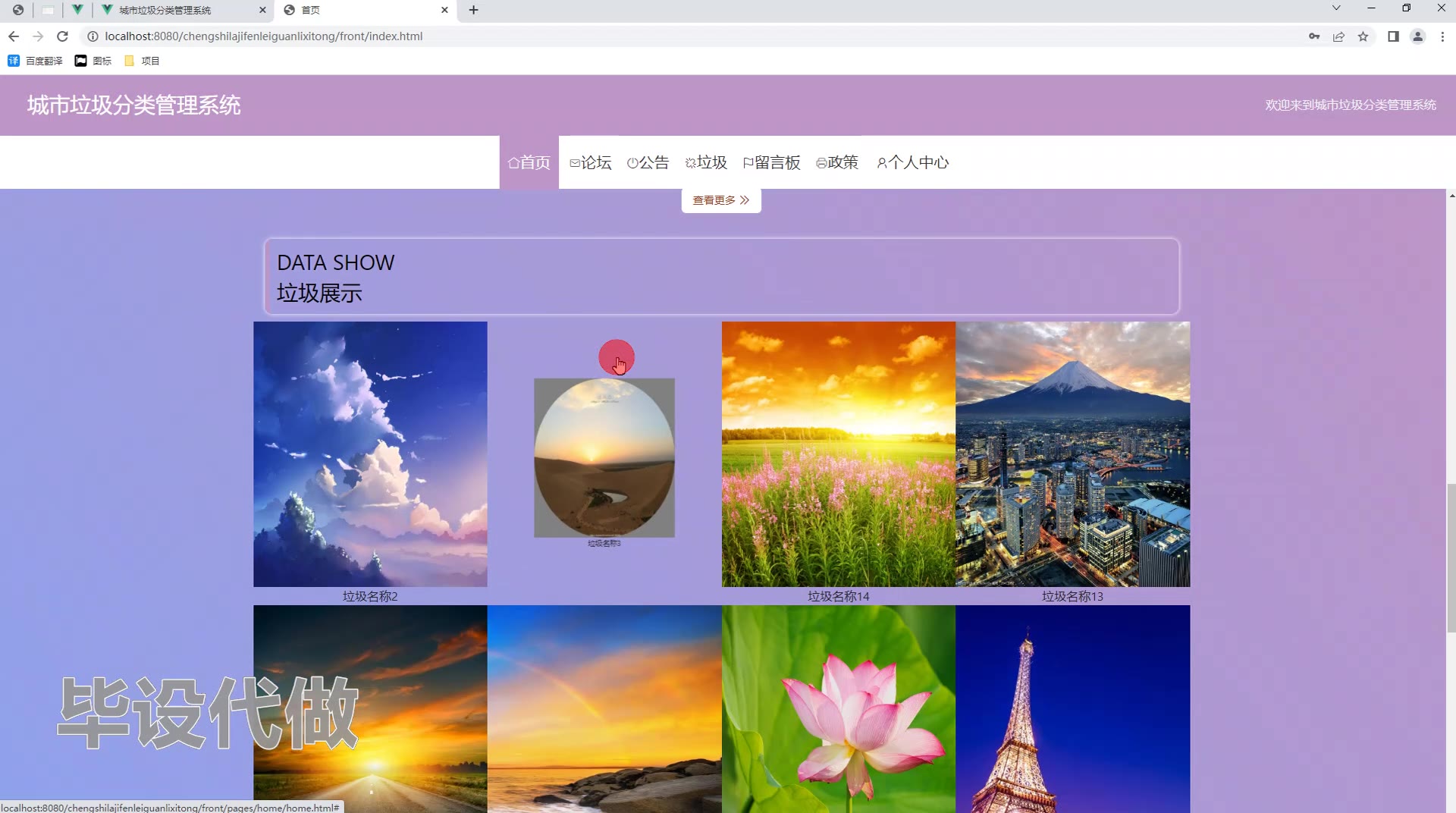Open the Chrome profile avatar
The width and height of the screenshot is (1456, 813).
click(x=1417, y=36)
